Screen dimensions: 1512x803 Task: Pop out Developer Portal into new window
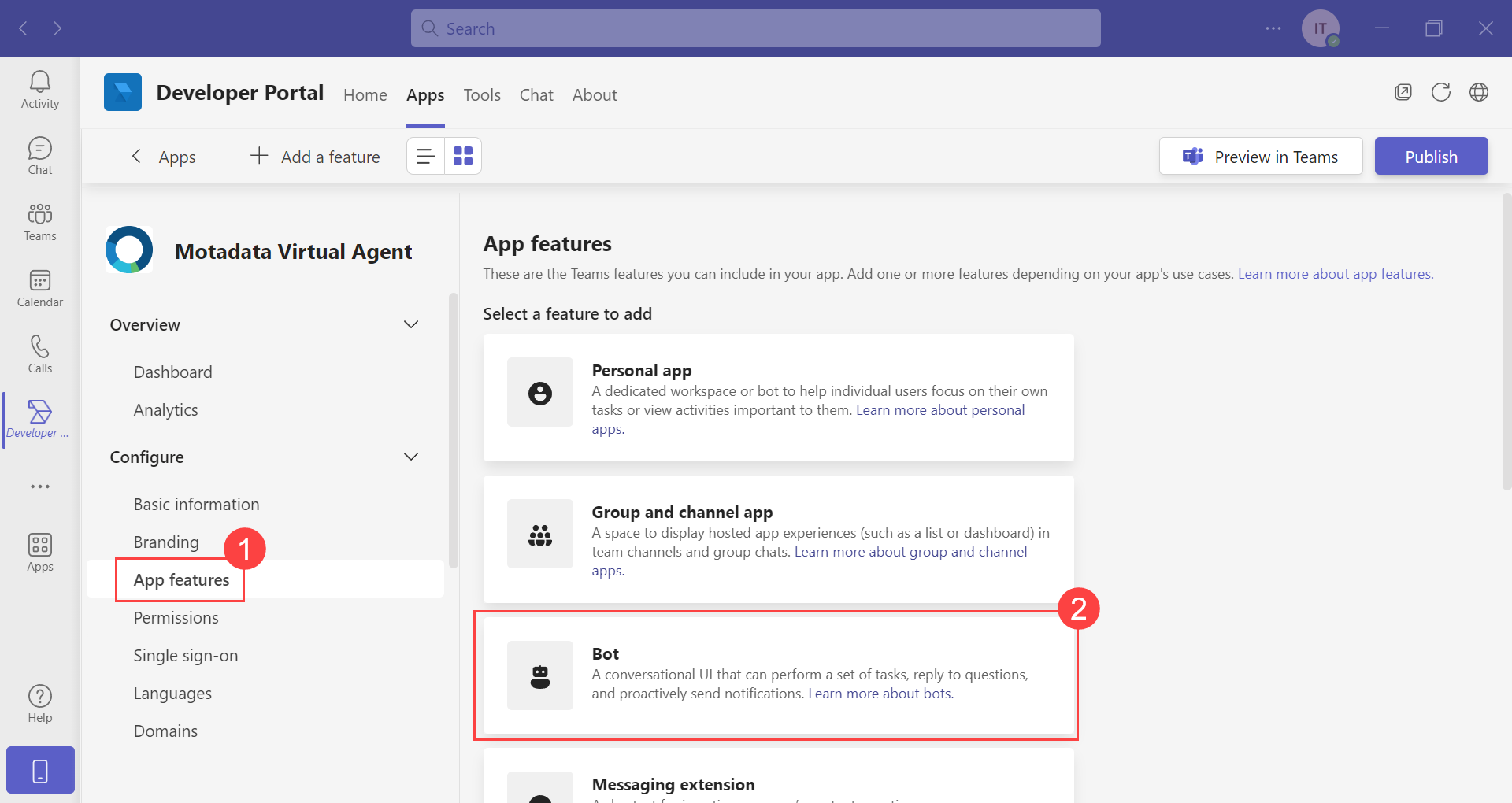click(x=1403, y=92)
